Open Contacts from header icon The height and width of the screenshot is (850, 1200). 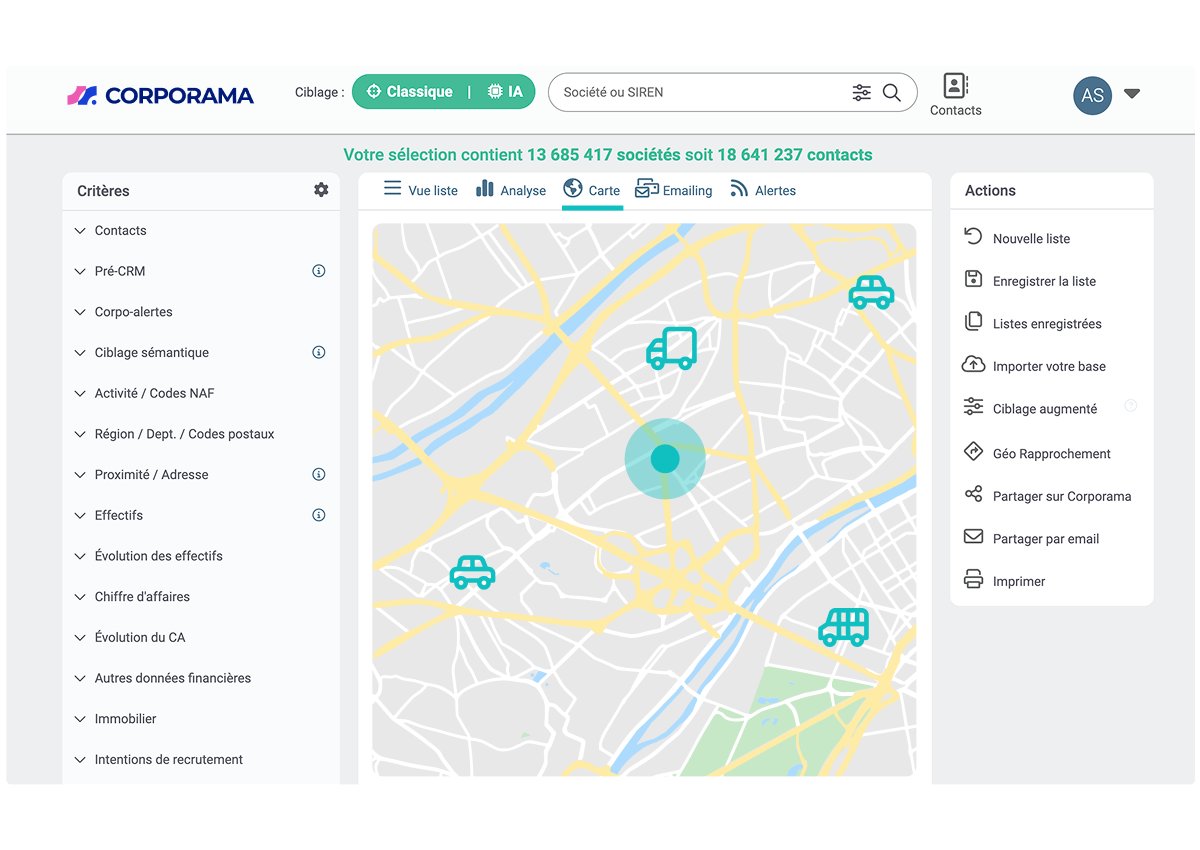[955, 95]
